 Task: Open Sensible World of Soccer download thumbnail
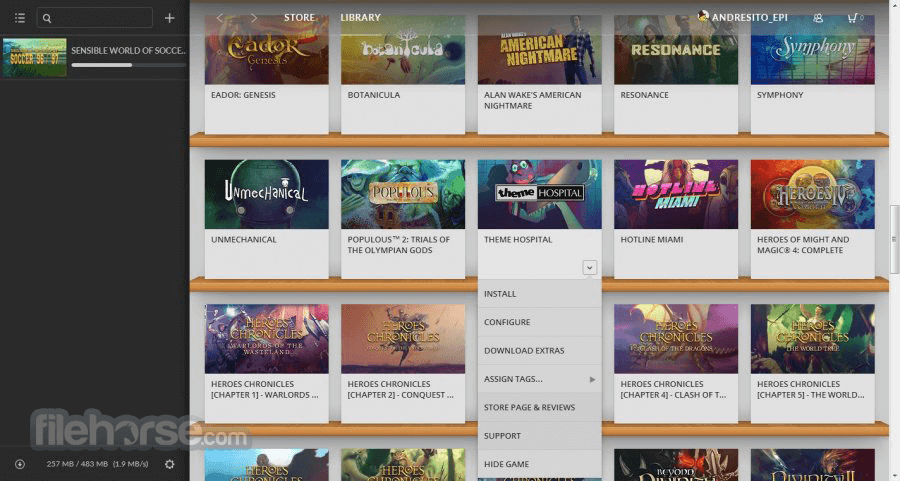(x=34, y=57)
